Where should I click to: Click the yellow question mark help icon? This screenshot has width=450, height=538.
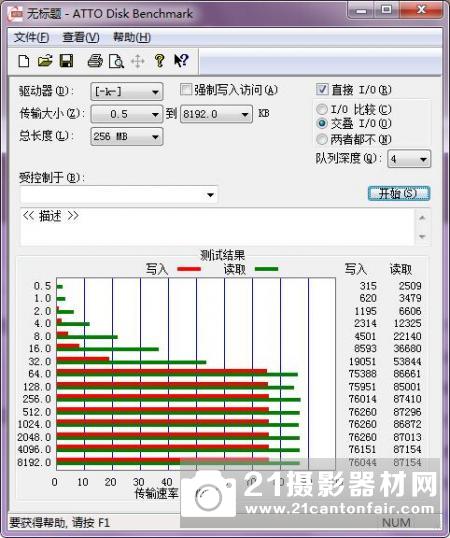[159, 61]
